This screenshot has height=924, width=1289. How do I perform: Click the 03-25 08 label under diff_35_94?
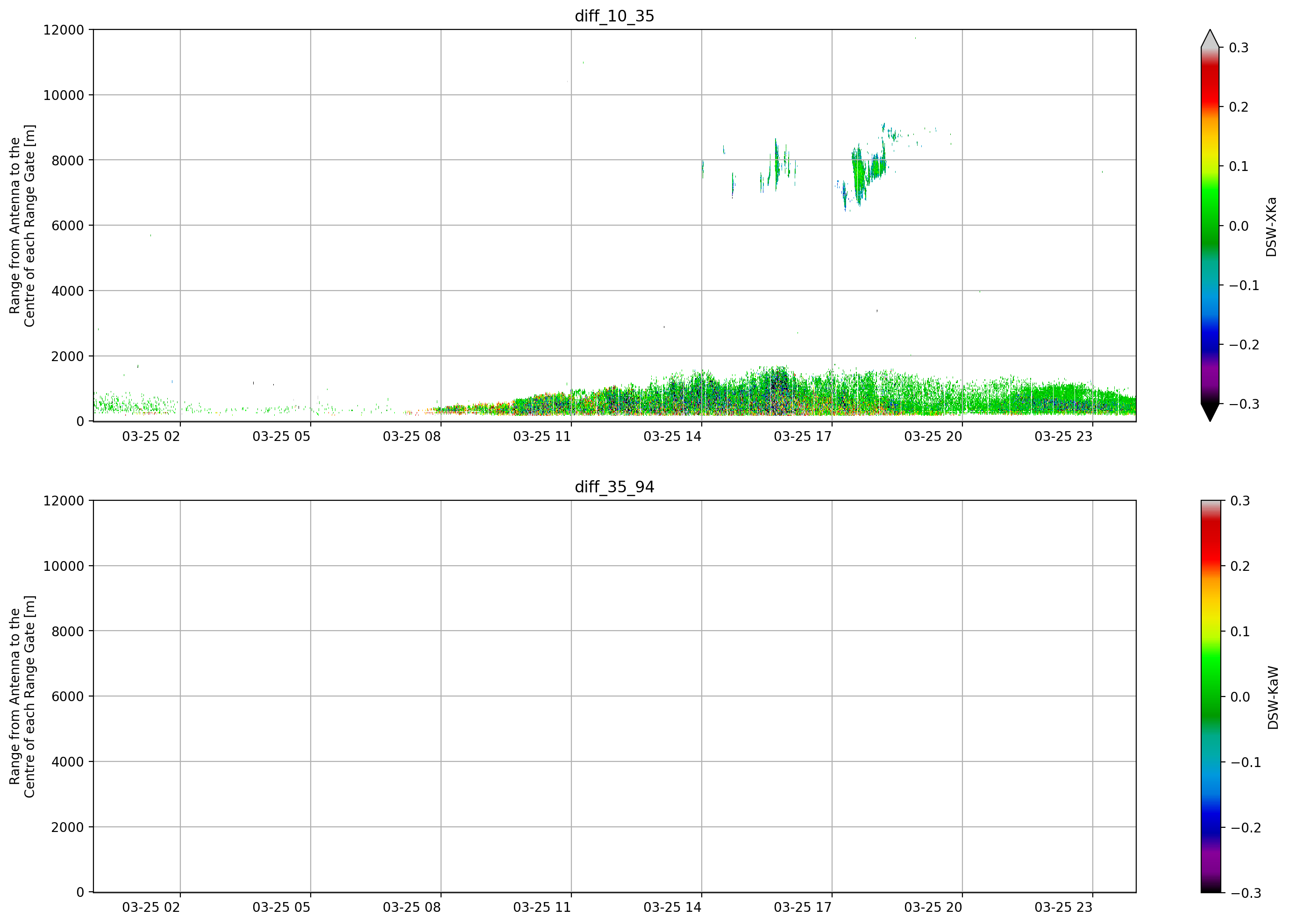(412, 908)
